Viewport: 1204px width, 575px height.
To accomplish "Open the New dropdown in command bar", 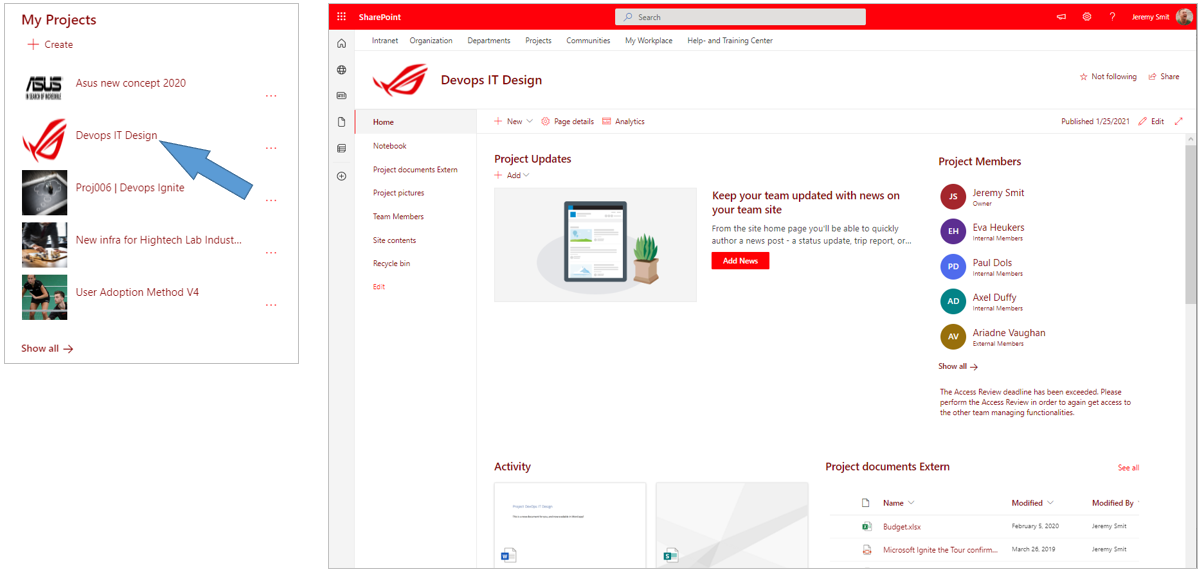I will pyautogui.click(x=514, y=121).
